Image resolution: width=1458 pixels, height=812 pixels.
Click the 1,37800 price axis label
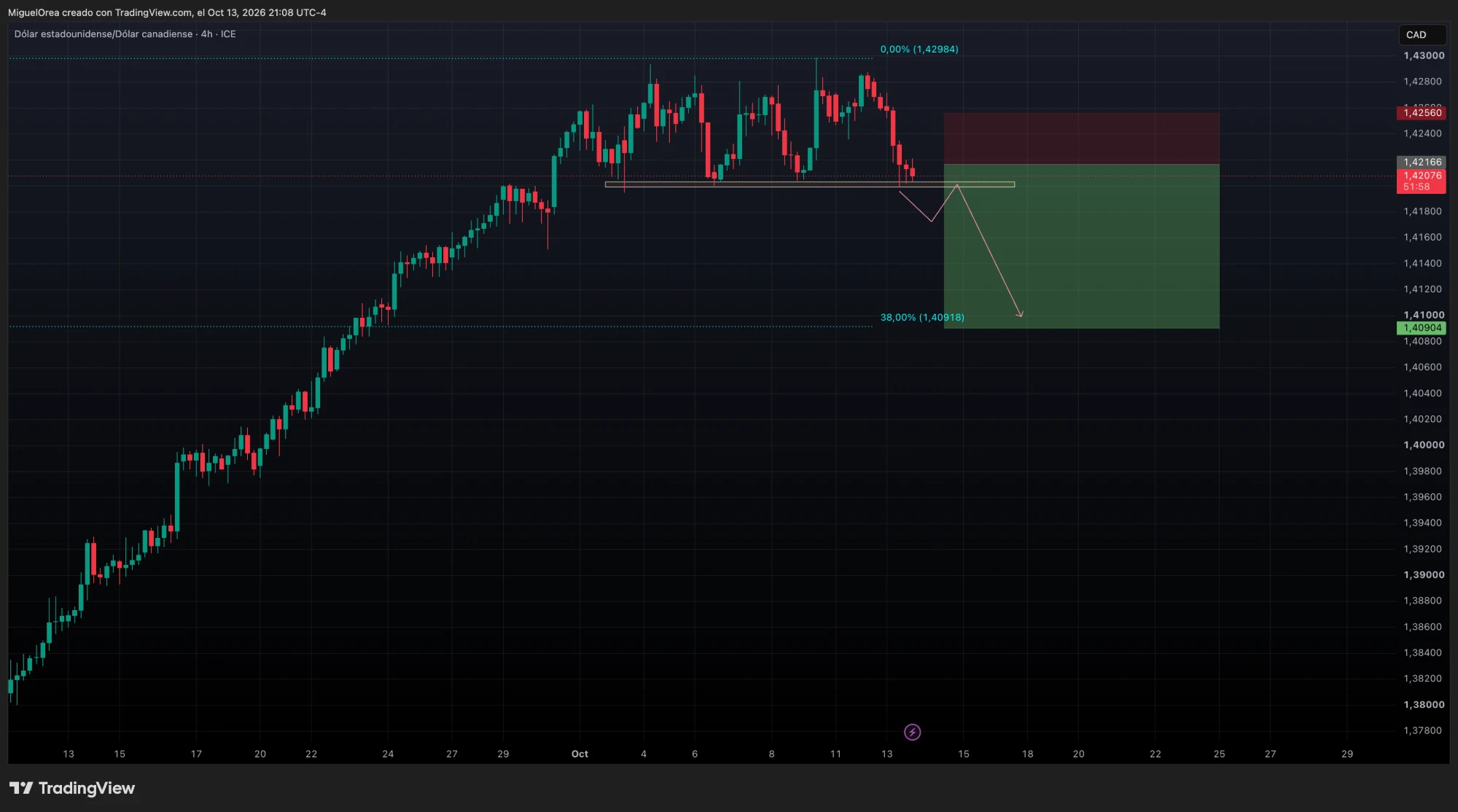tap(1422, 730)
